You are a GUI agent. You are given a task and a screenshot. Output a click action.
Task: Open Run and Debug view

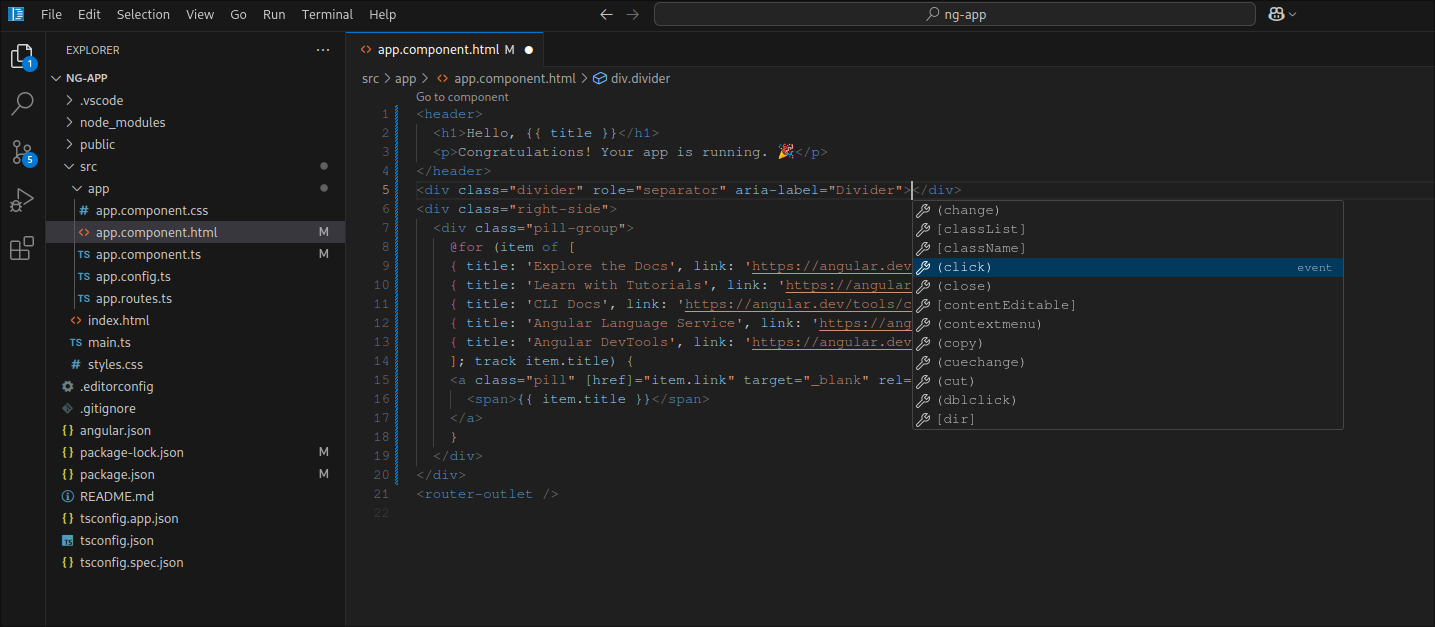[22, 200]
